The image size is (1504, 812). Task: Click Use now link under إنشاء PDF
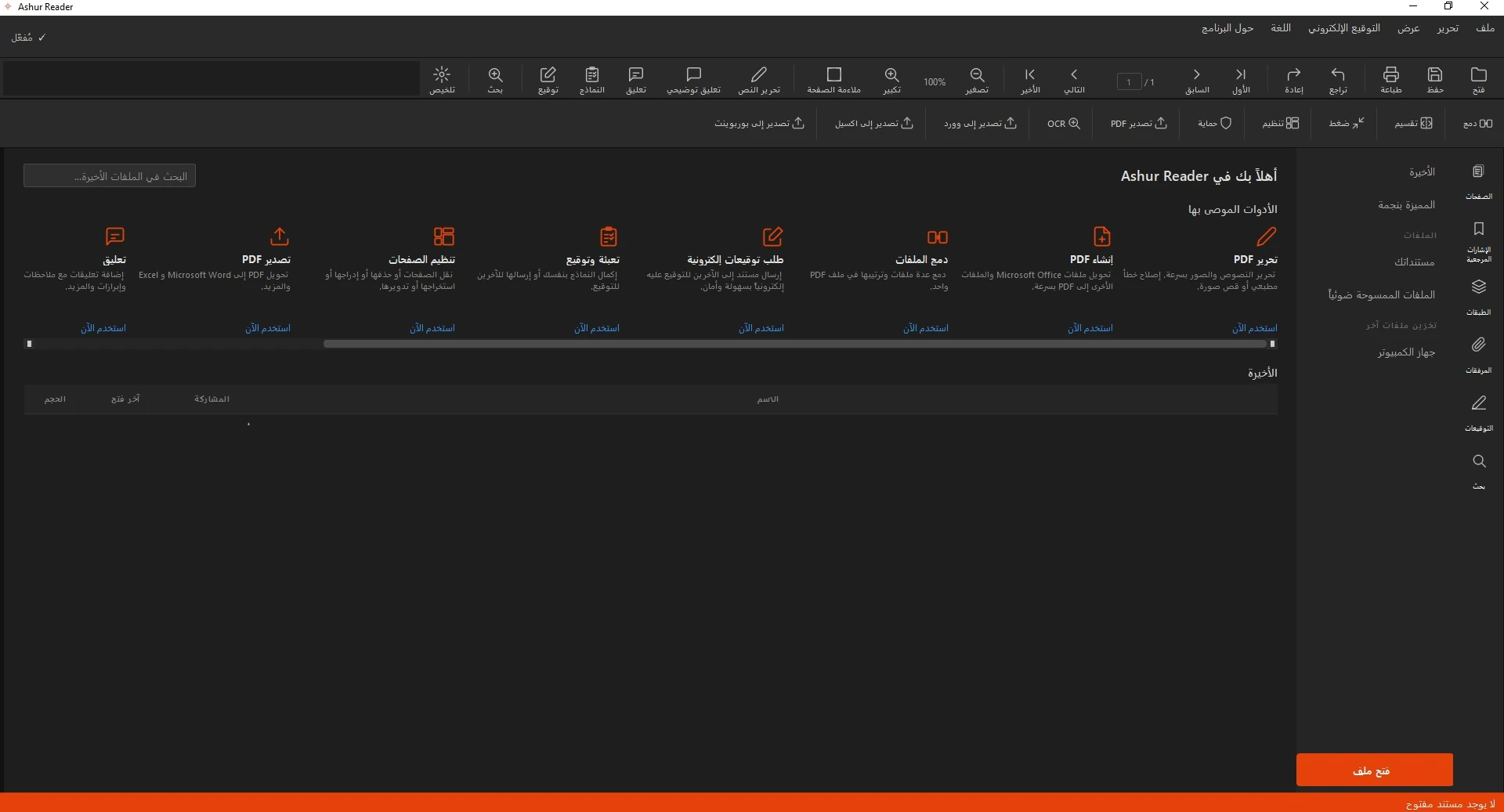pos(1090,328)
